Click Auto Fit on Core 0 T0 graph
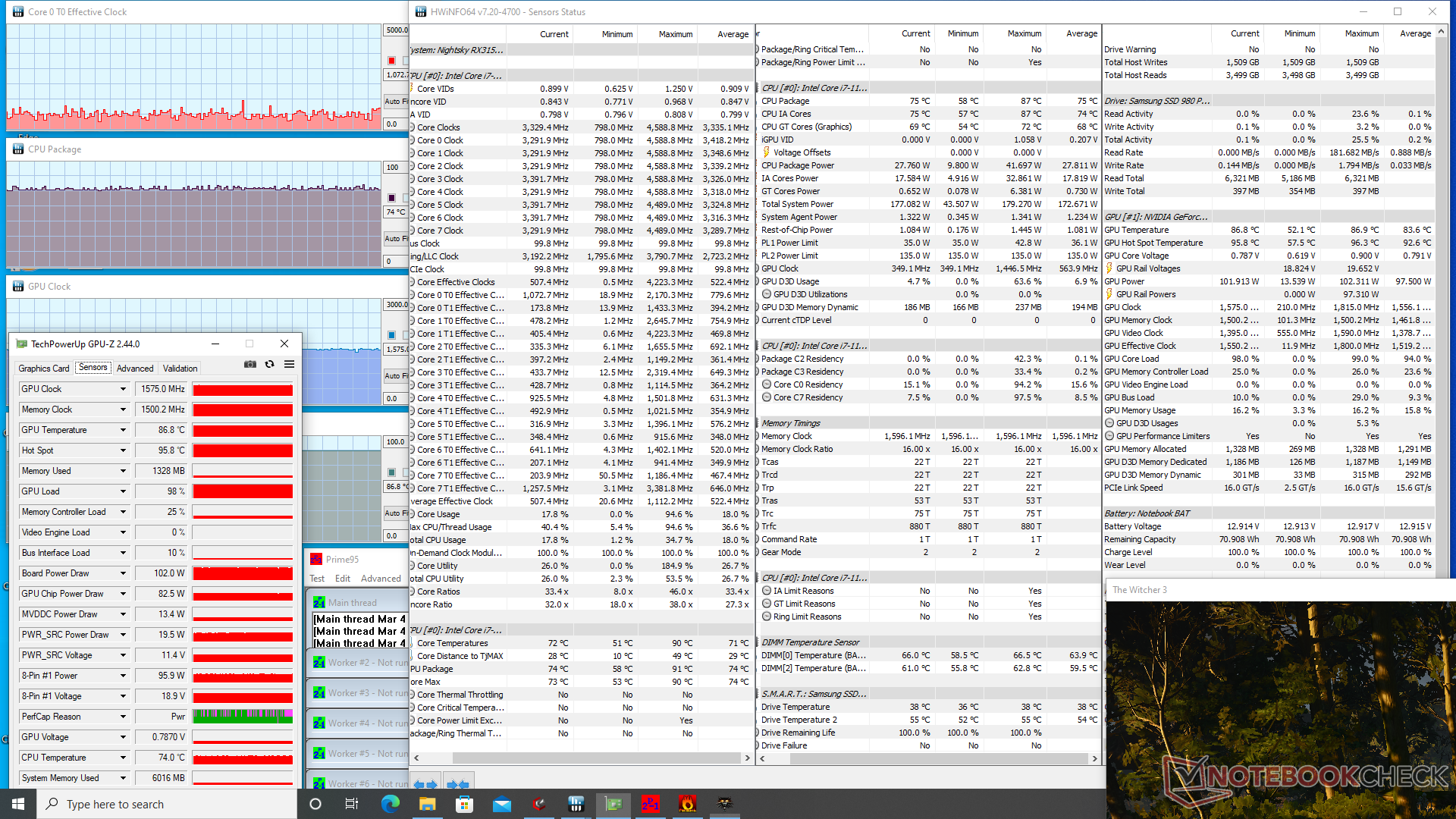This screenshot has width=1456, height=819. (396, 101)
